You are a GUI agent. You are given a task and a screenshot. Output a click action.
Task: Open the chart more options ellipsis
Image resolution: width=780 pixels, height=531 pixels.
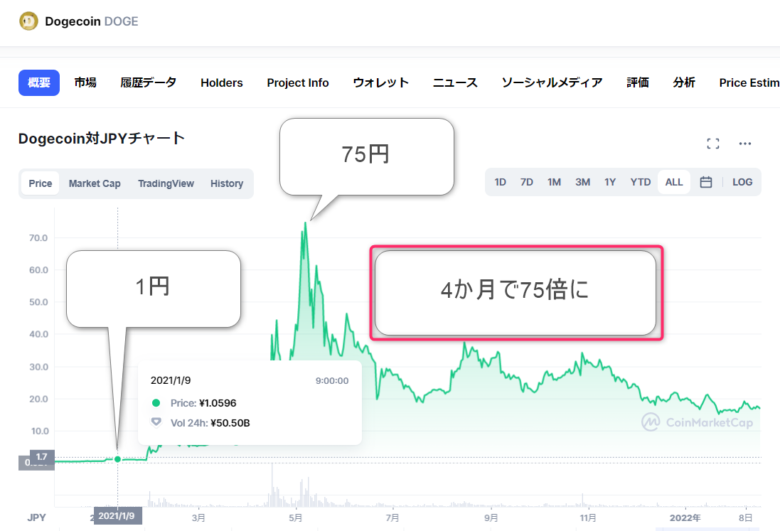745,144
